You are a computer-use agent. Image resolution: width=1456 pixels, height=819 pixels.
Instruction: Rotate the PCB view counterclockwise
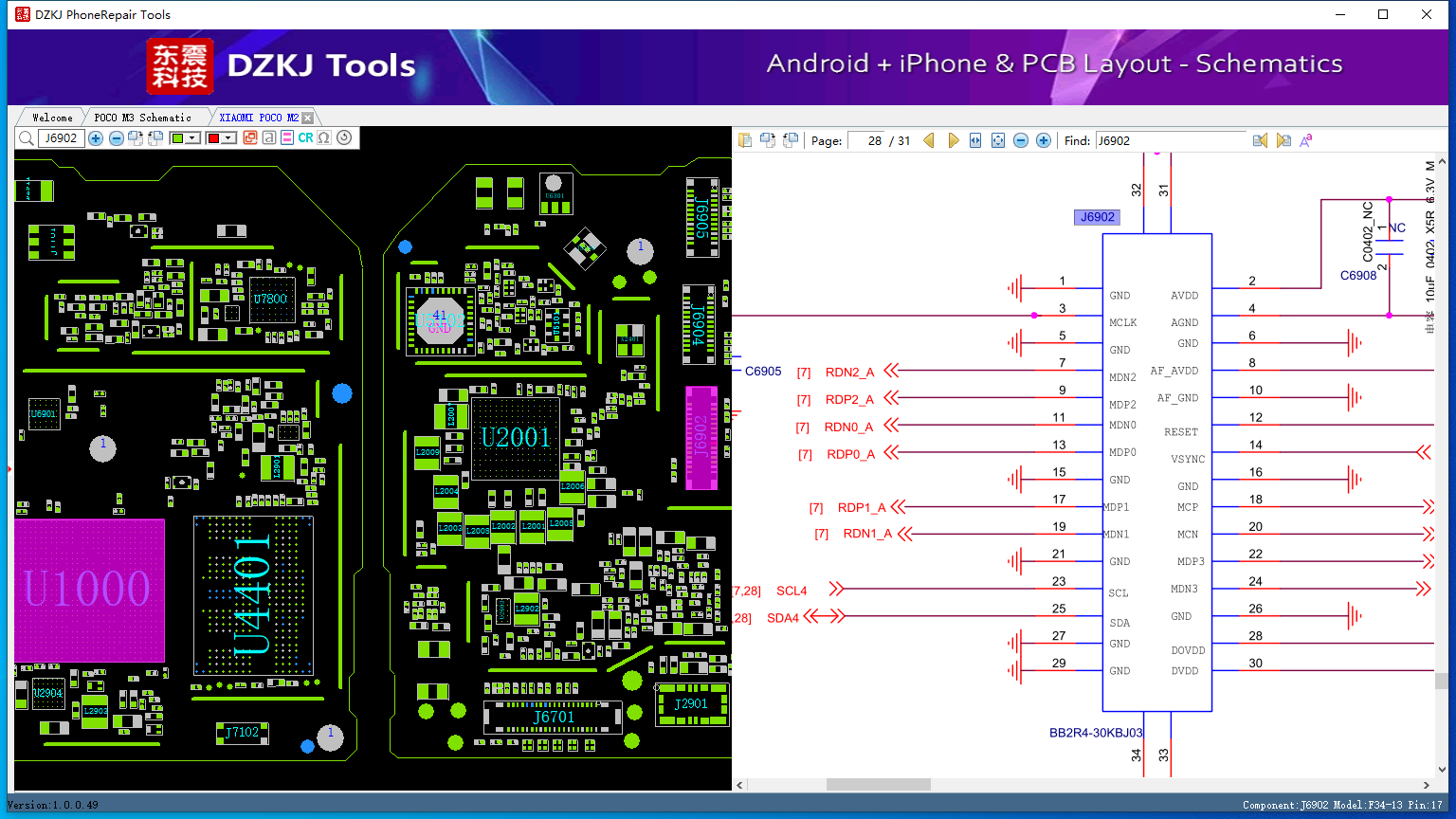click(x=155, y=138)
